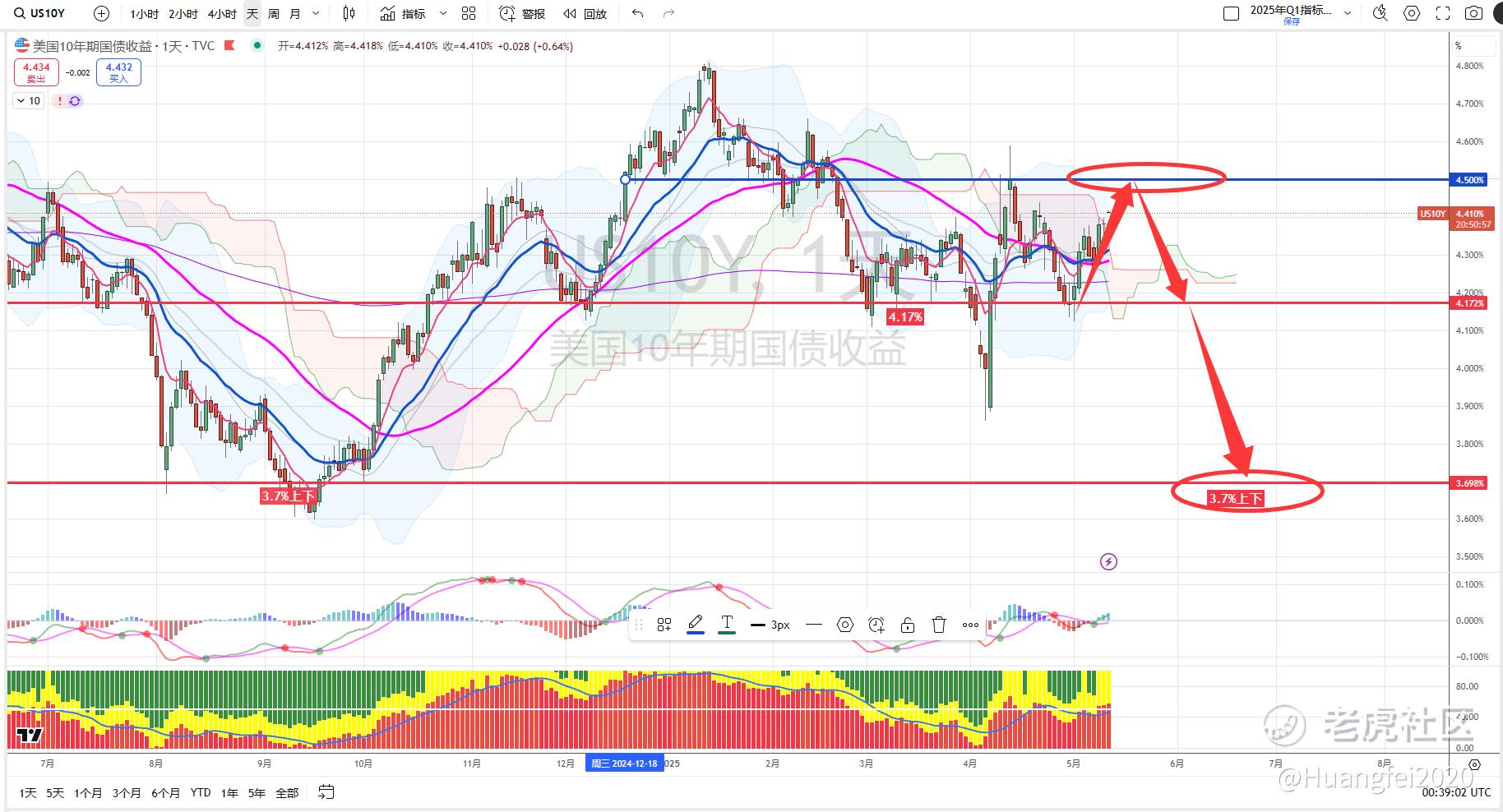Viewport: 1503px width, 812px height.
Task: Delete the selected drawing with trash icon
Action: click(939, 625)
